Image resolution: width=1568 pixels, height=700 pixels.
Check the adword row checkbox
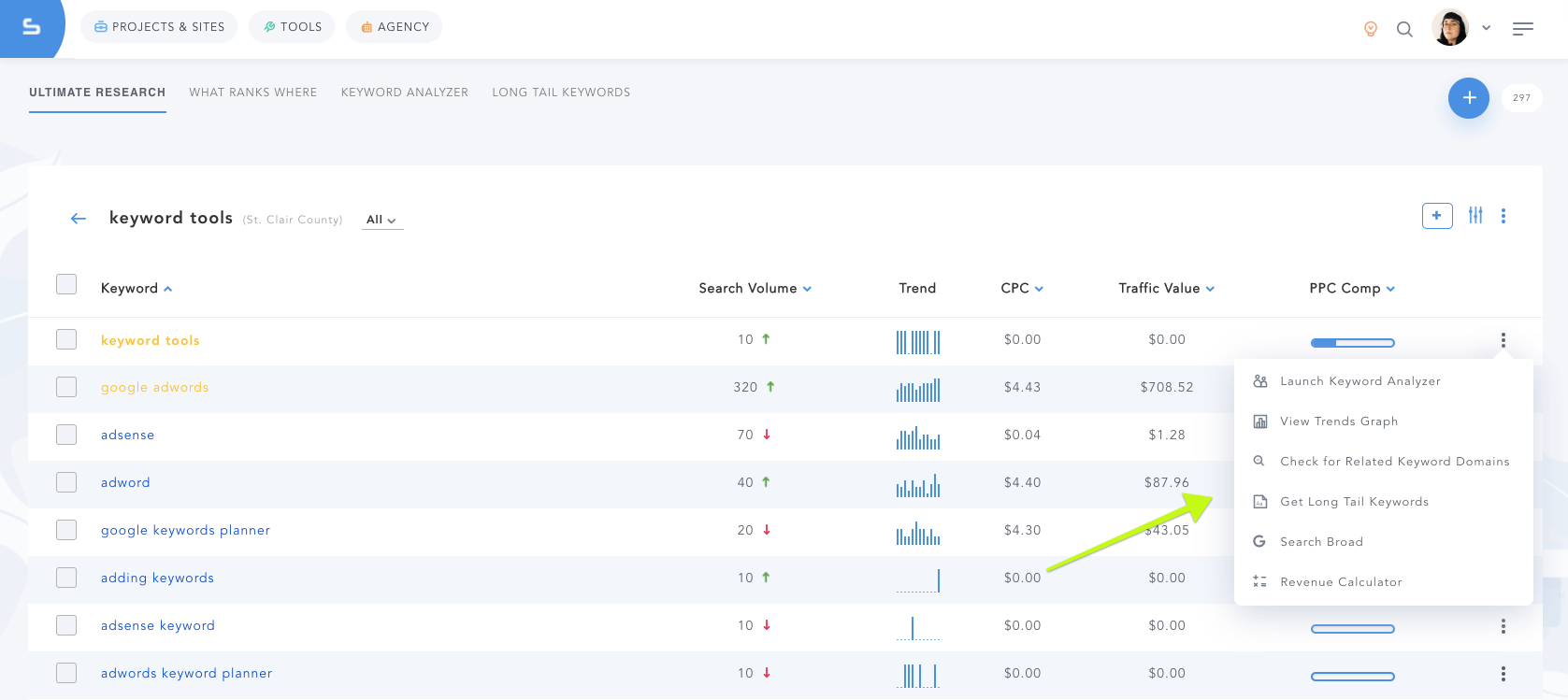(66, 482)
